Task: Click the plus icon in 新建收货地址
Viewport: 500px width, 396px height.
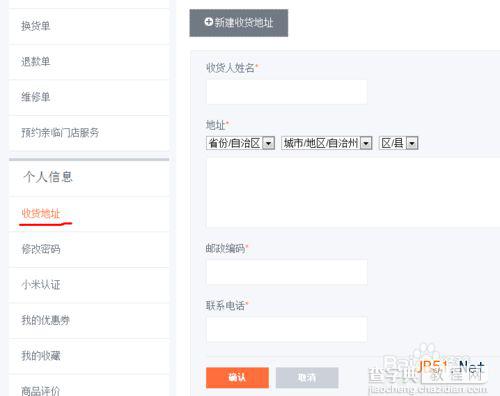Action: click(x=209, y=22)
